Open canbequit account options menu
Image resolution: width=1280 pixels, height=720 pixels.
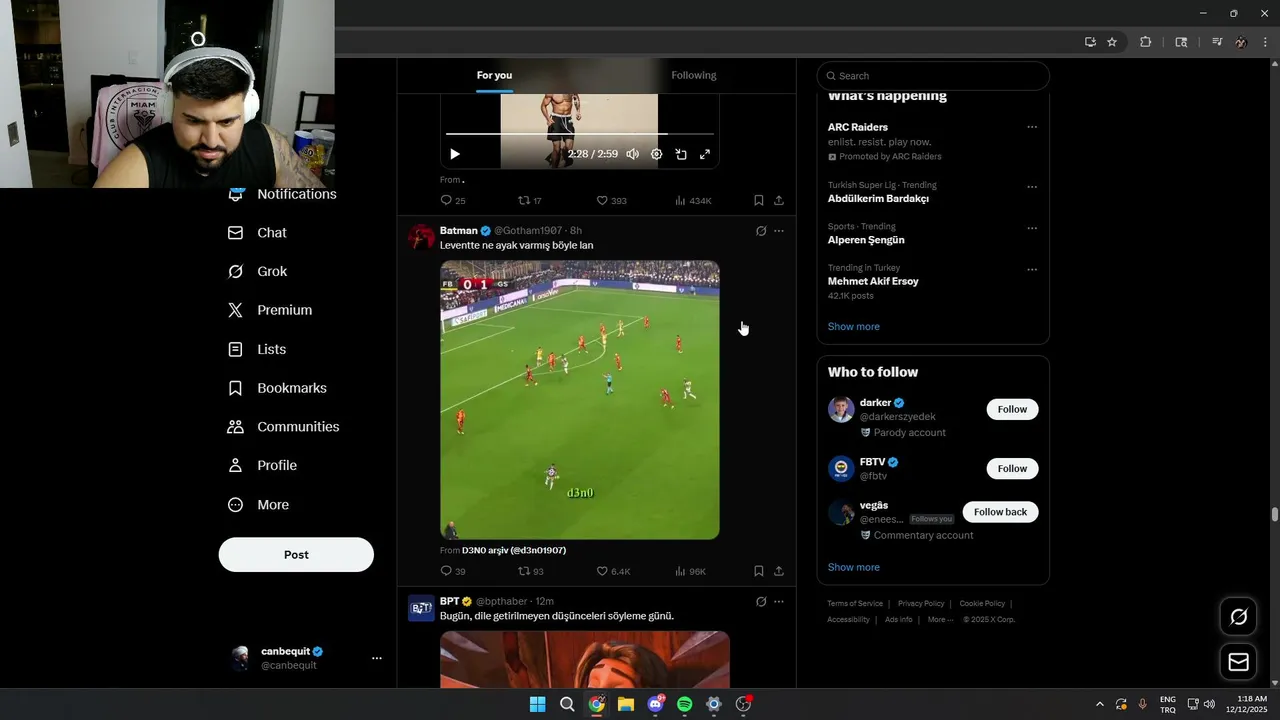point(377,659)
